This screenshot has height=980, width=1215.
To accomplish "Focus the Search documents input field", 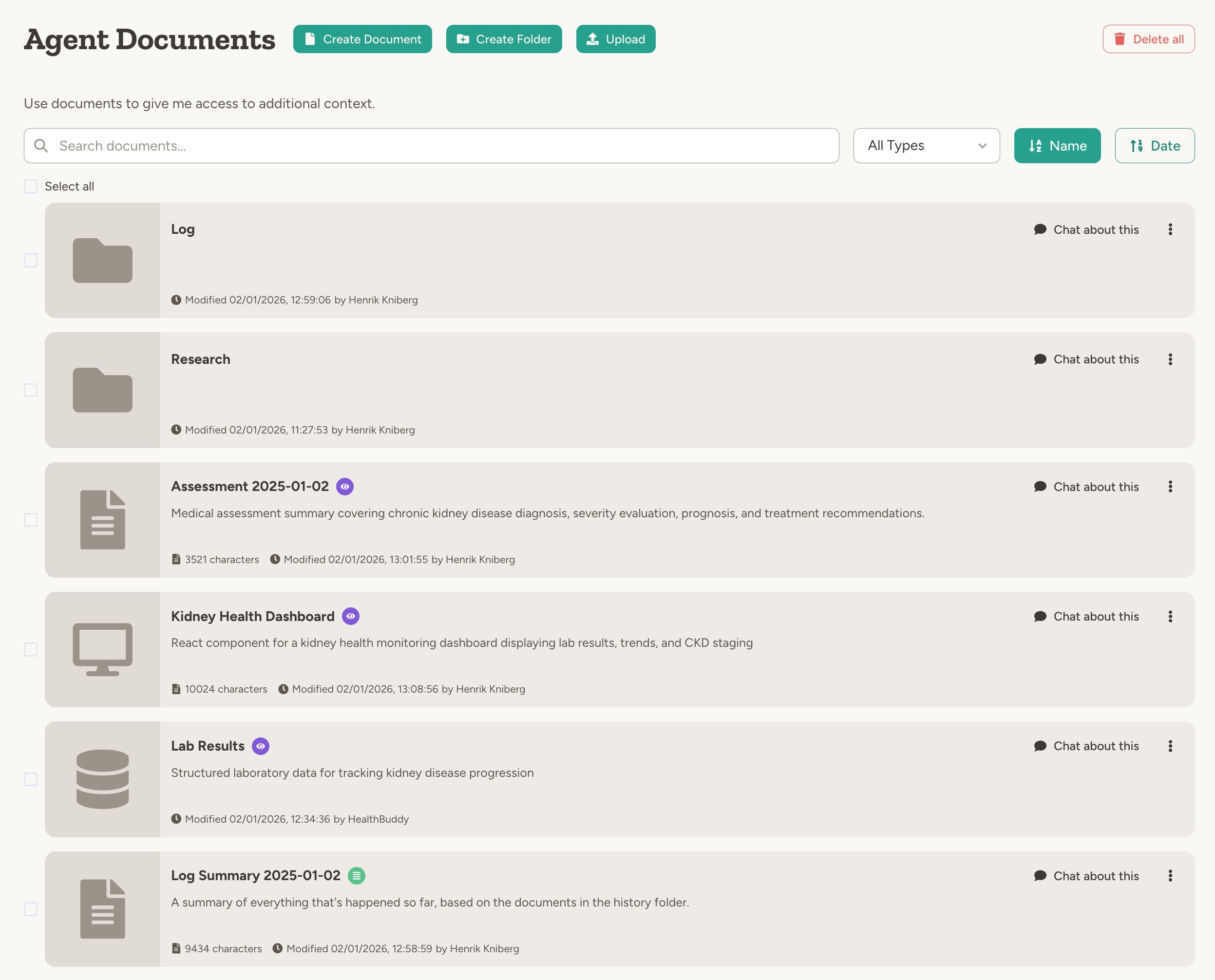I will 440,146.
